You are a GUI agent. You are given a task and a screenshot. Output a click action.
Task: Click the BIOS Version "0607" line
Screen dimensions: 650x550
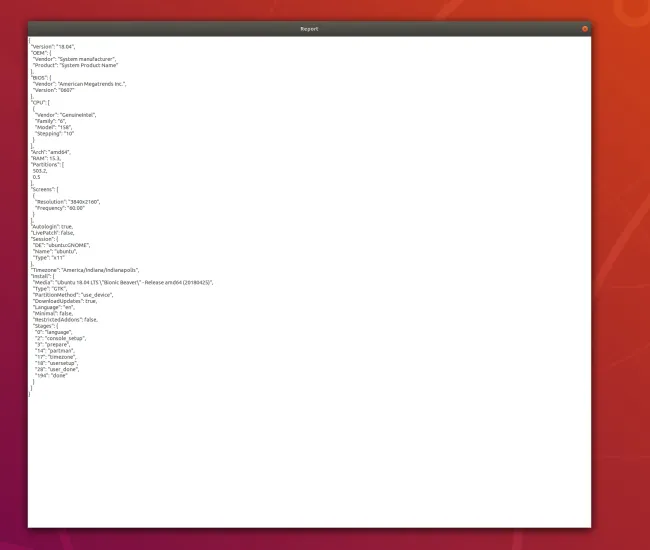pos(53,90)
